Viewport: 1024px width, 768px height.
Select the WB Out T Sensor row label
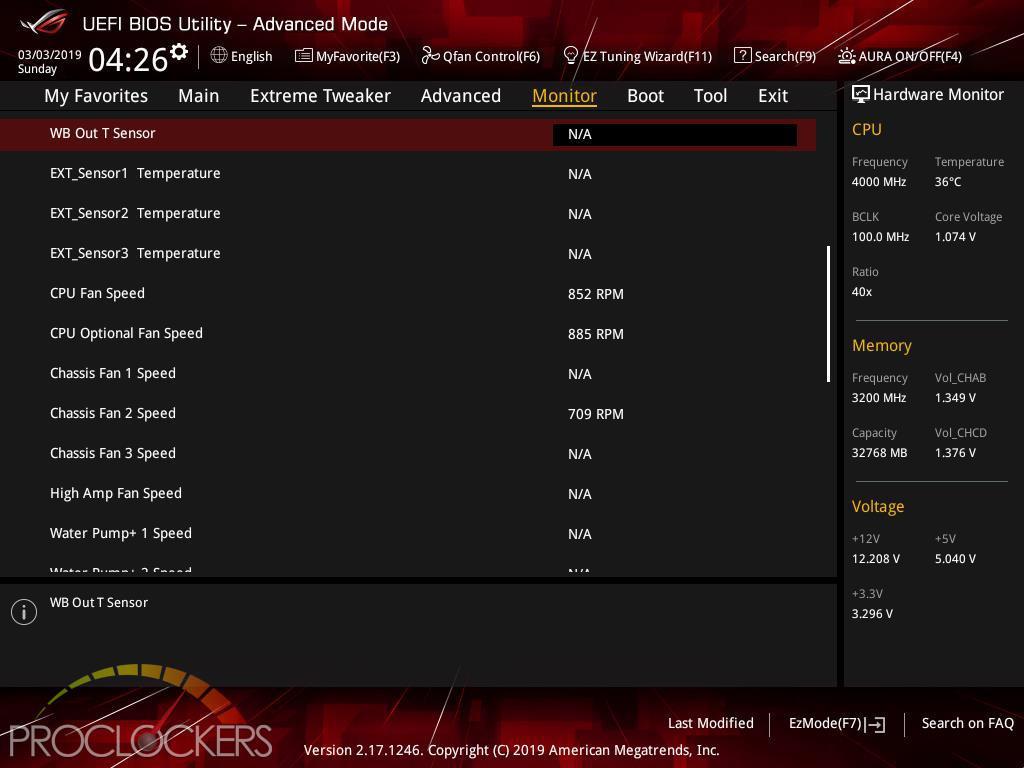(x=103, y=133)
